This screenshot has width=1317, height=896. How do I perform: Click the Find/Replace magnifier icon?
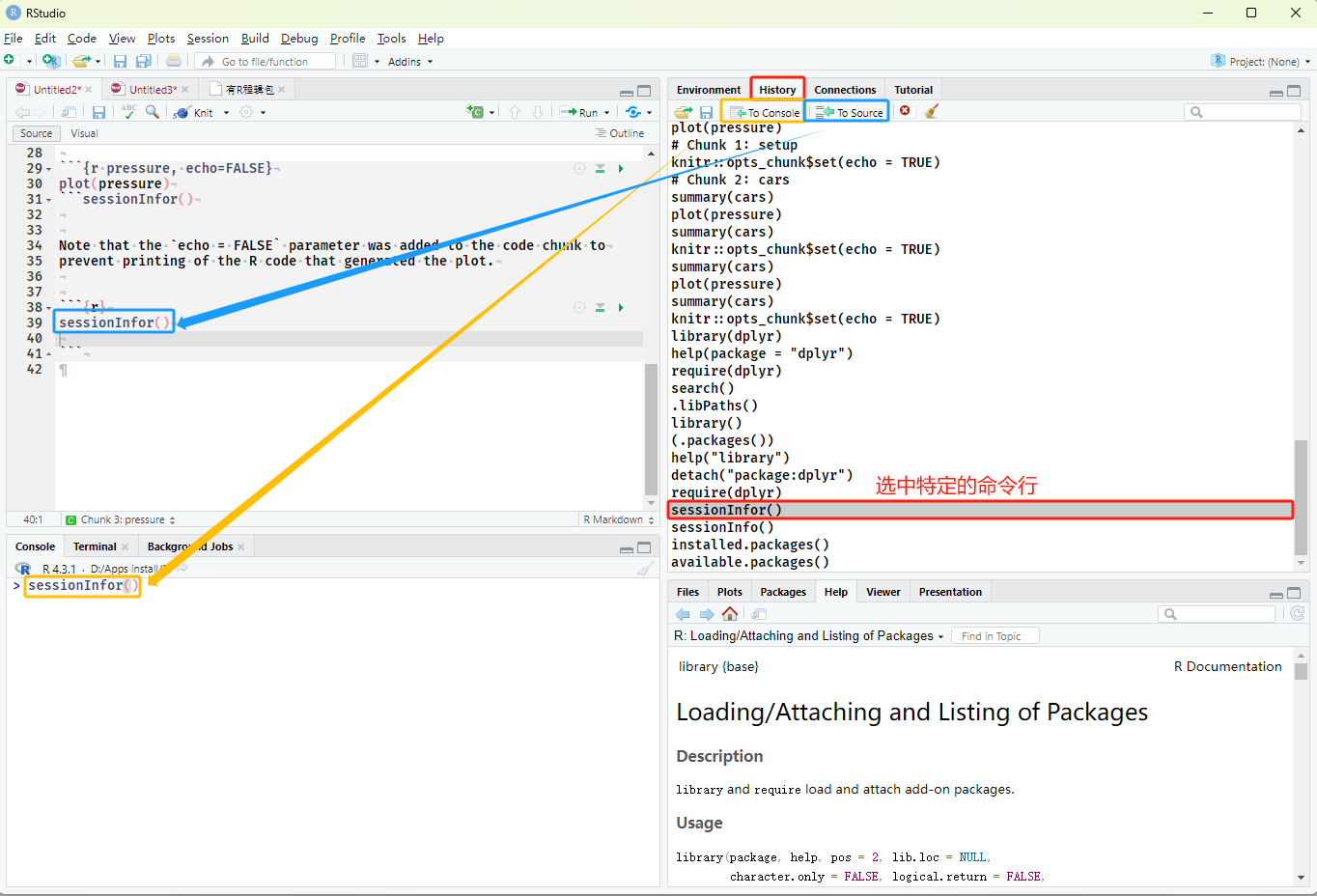pyautogui.click(x=153, y=112)
